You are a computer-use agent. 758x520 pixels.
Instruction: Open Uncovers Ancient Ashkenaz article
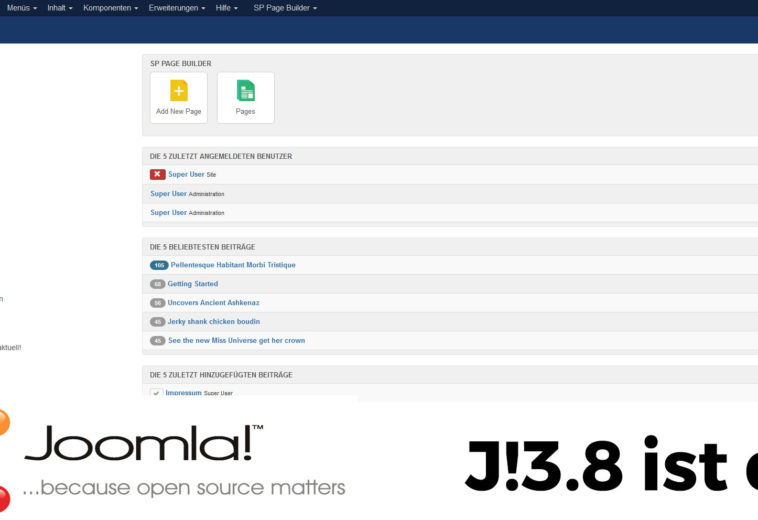(213, 303)
